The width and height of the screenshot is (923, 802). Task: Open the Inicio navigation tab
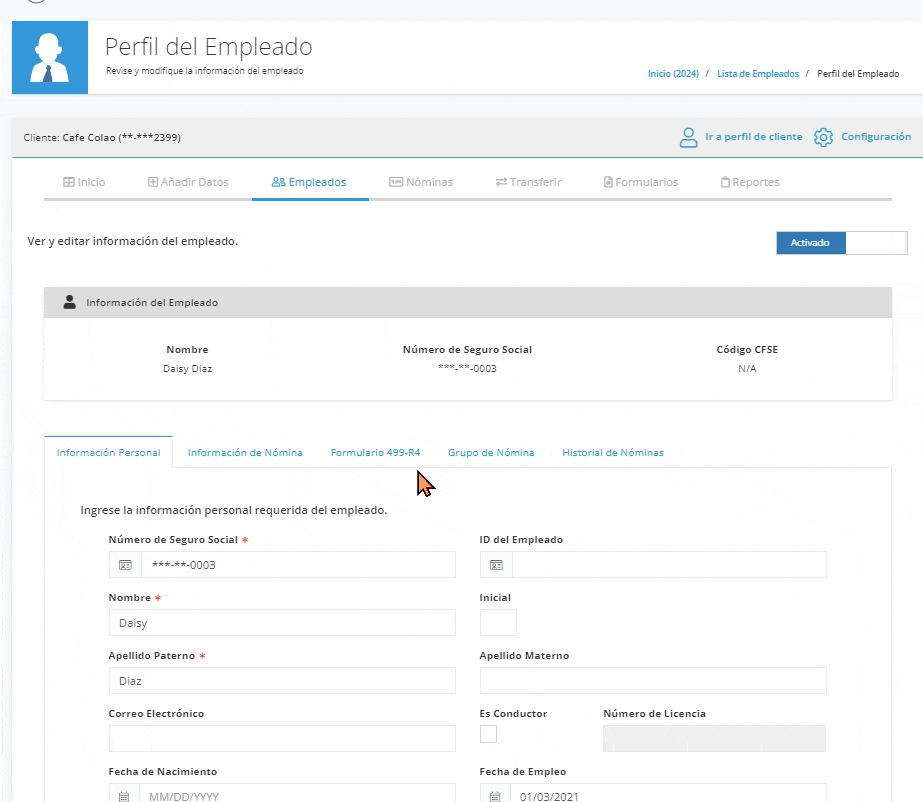pos(84,182)
